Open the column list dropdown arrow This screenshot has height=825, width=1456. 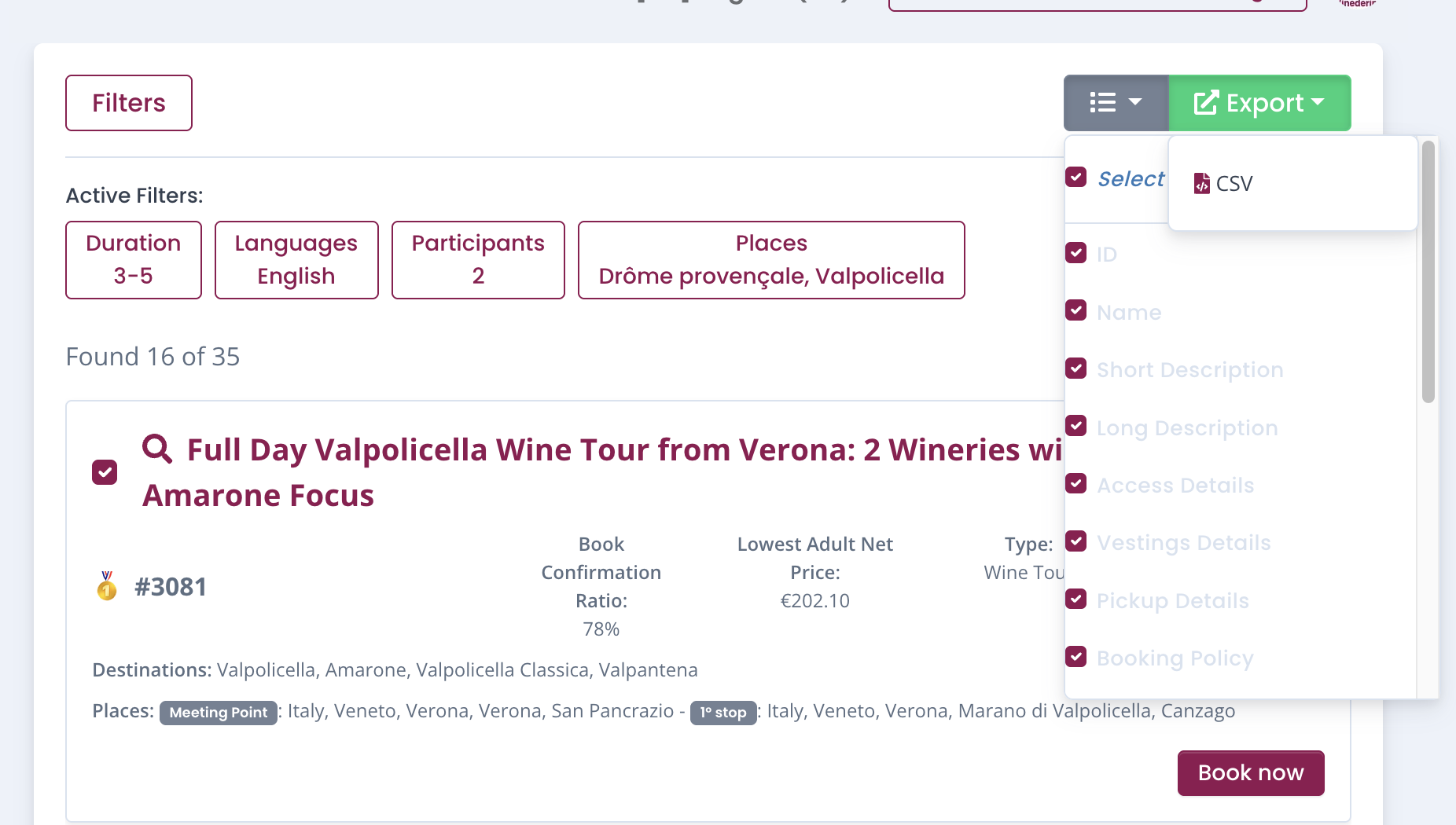(x=1135, y=102)
